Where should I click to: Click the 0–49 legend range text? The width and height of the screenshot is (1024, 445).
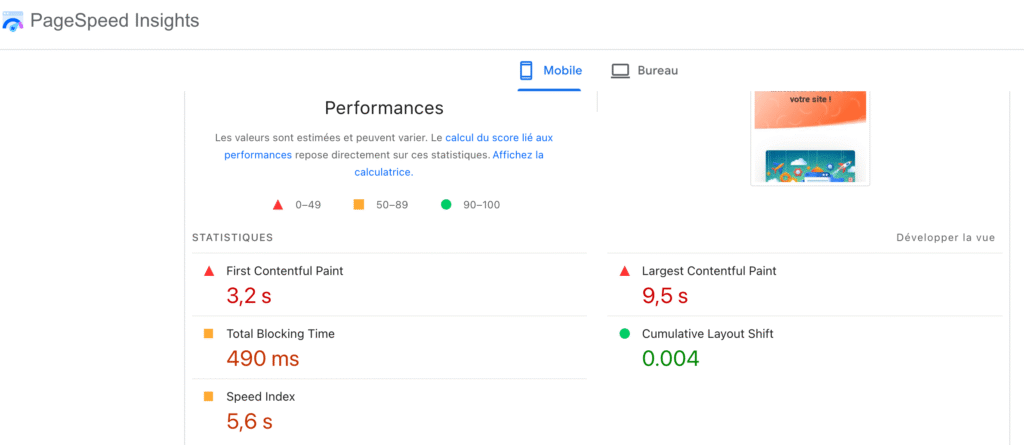(x=308, y=205)
